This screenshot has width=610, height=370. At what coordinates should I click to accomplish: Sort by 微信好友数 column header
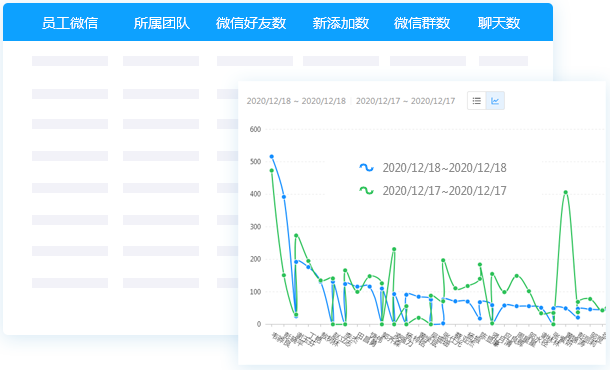pyautogui.click(x=251, y=23)
